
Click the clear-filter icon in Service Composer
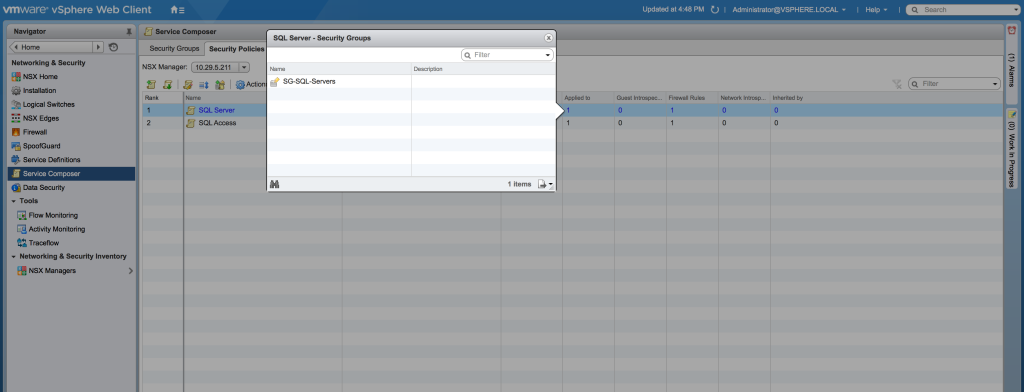897,84
